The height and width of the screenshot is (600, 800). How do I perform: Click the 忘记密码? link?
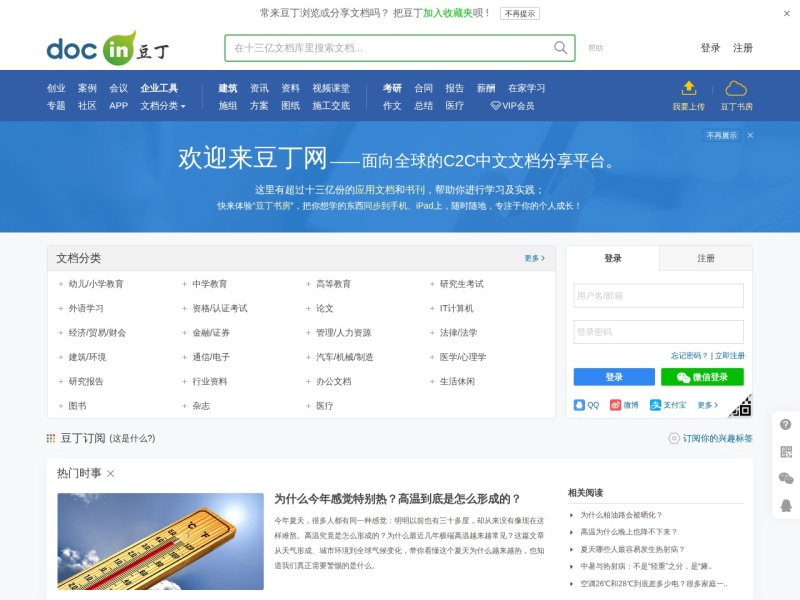[689, 356]
